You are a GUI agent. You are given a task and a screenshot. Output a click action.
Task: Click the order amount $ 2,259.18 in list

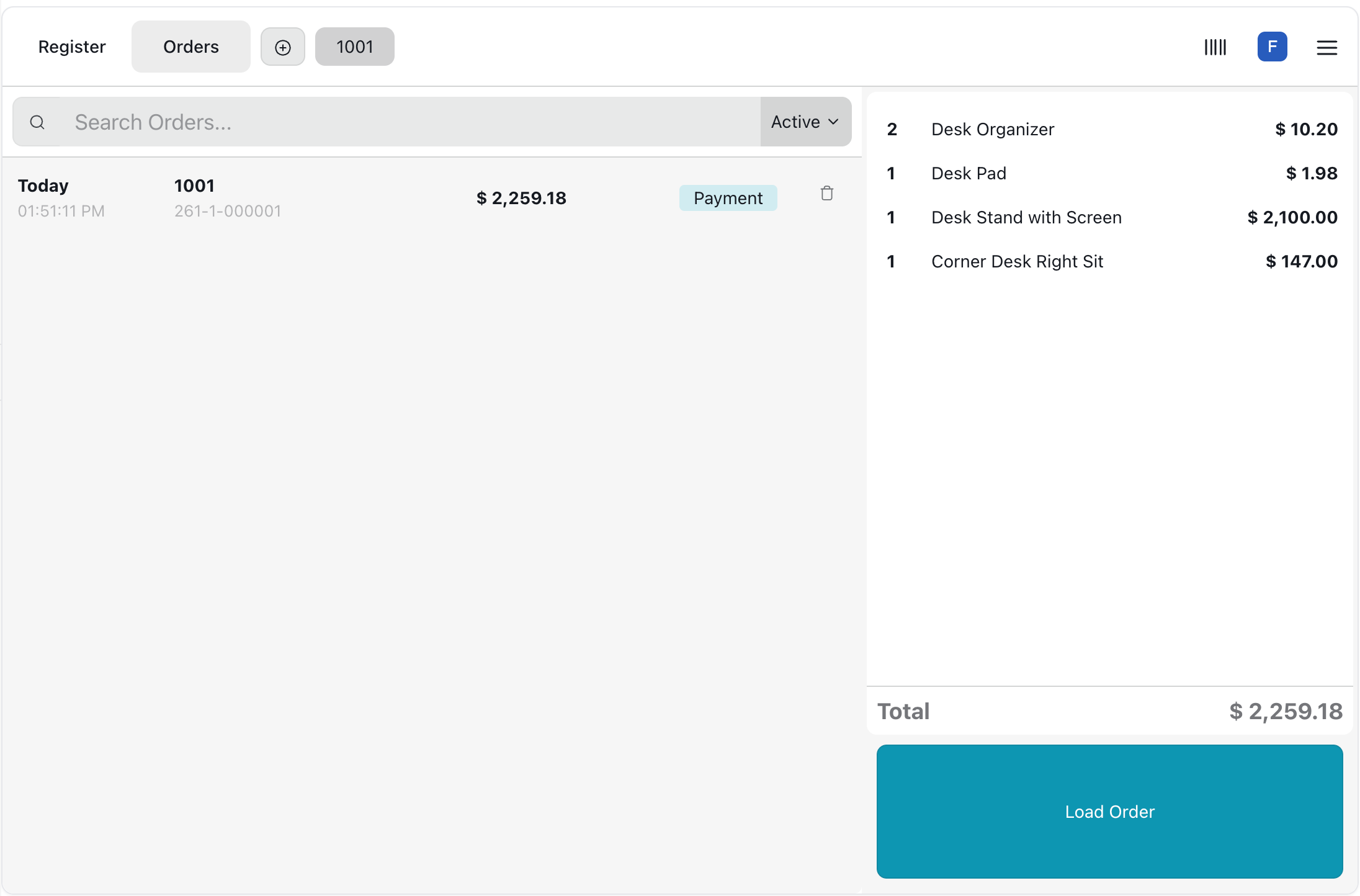521,198
